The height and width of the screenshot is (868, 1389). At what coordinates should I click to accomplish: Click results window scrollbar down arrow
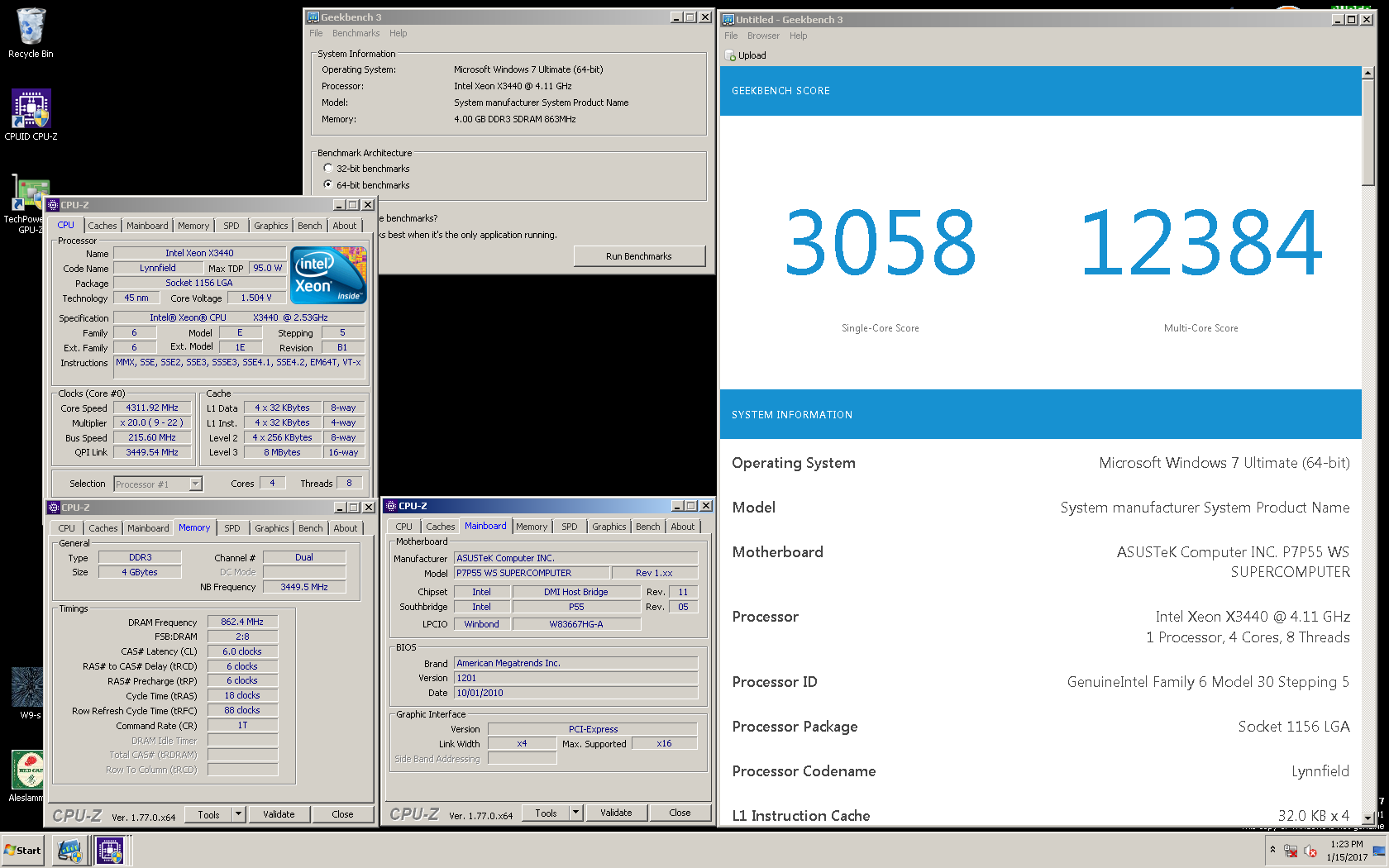pos(1368,818)
